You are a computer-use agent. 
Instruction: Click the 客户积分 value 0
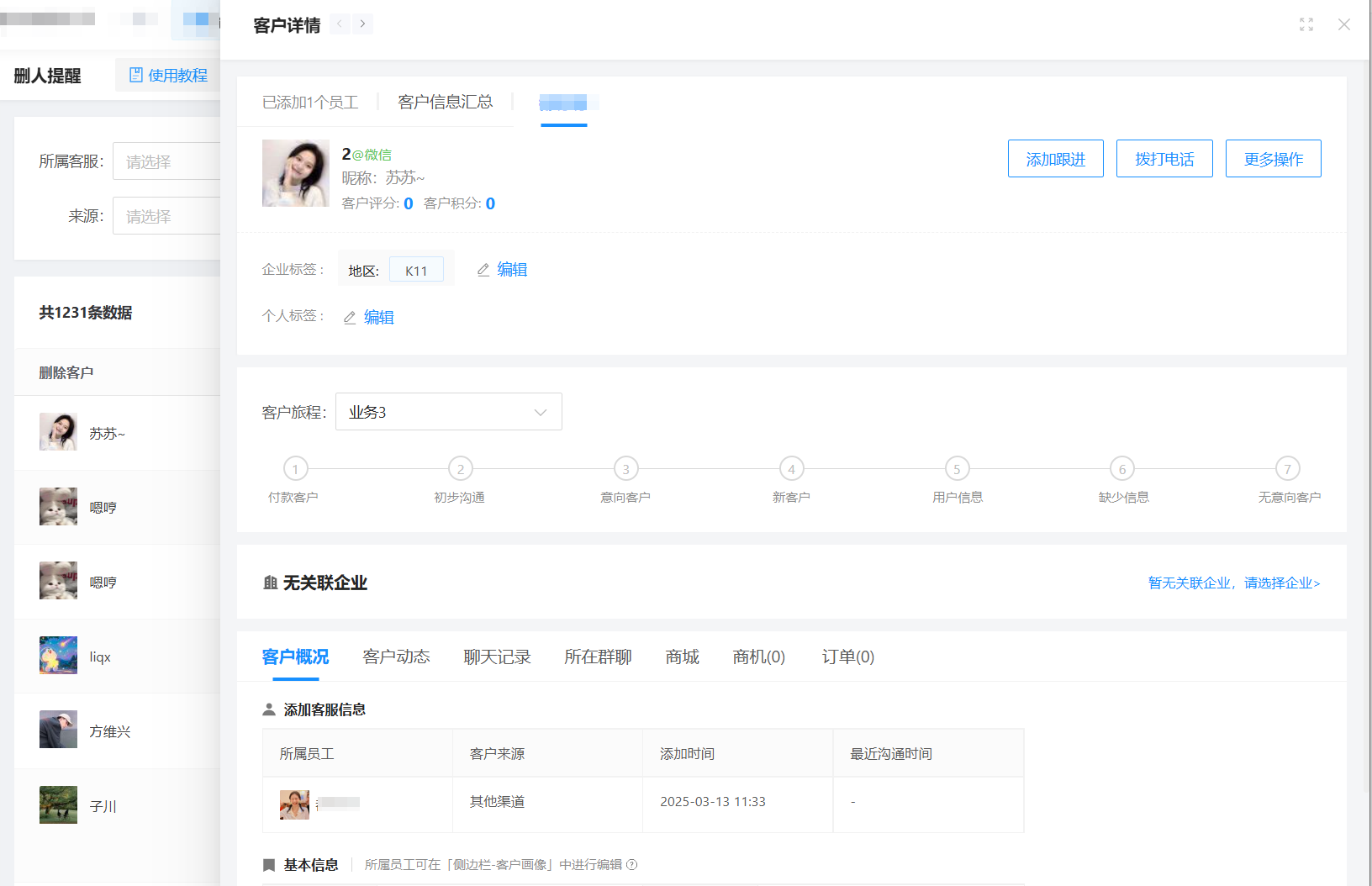click(x=490, y=203)
